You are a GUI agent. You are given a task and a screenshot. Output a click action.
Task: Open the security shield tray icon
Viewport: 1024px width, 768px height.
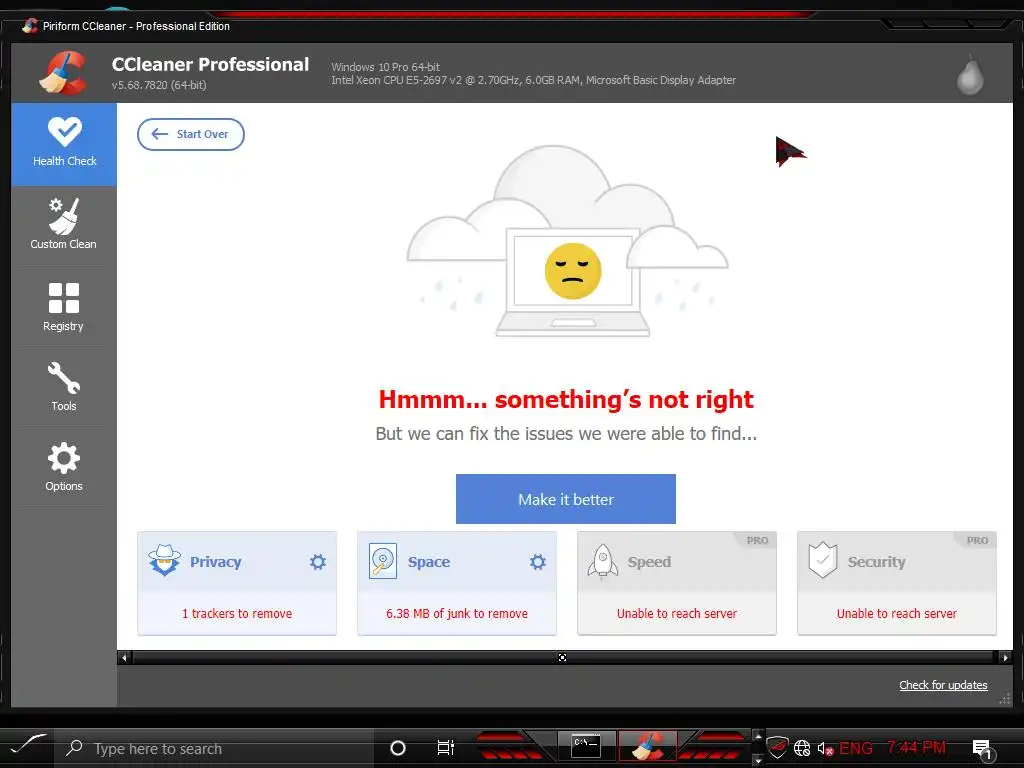coord(776,748)
